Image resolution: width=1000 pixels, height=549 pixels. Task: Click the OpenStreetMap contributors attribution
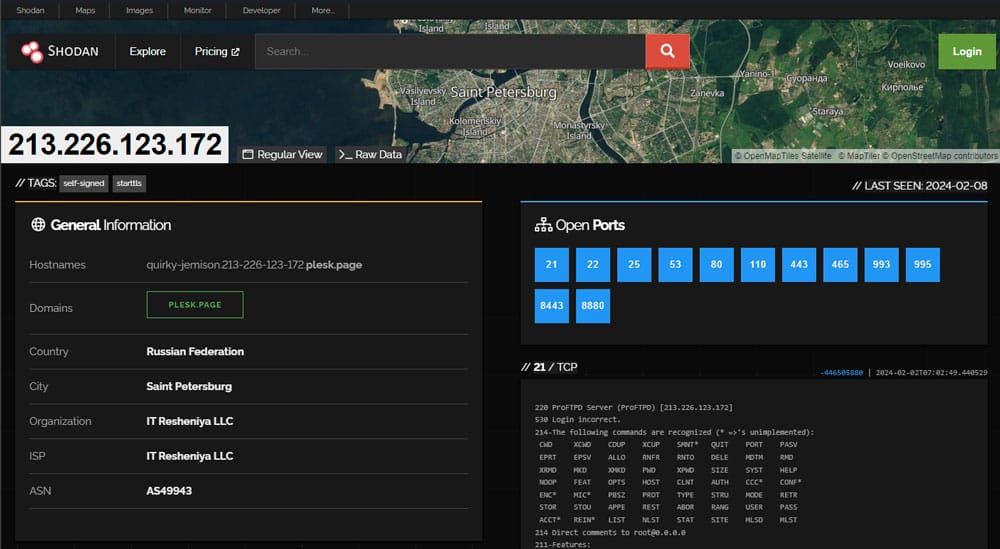point(939,156)
